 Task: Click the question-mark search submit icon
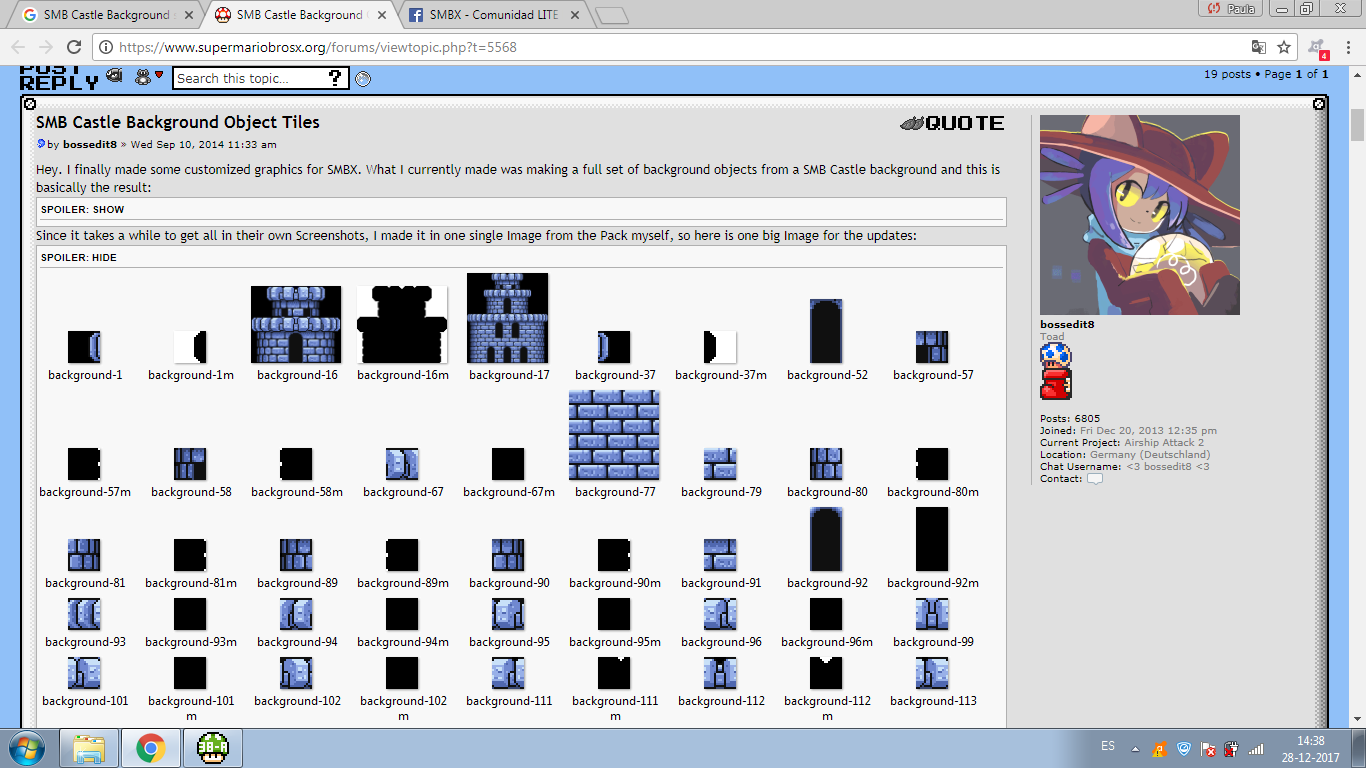(x=336, y=78)
